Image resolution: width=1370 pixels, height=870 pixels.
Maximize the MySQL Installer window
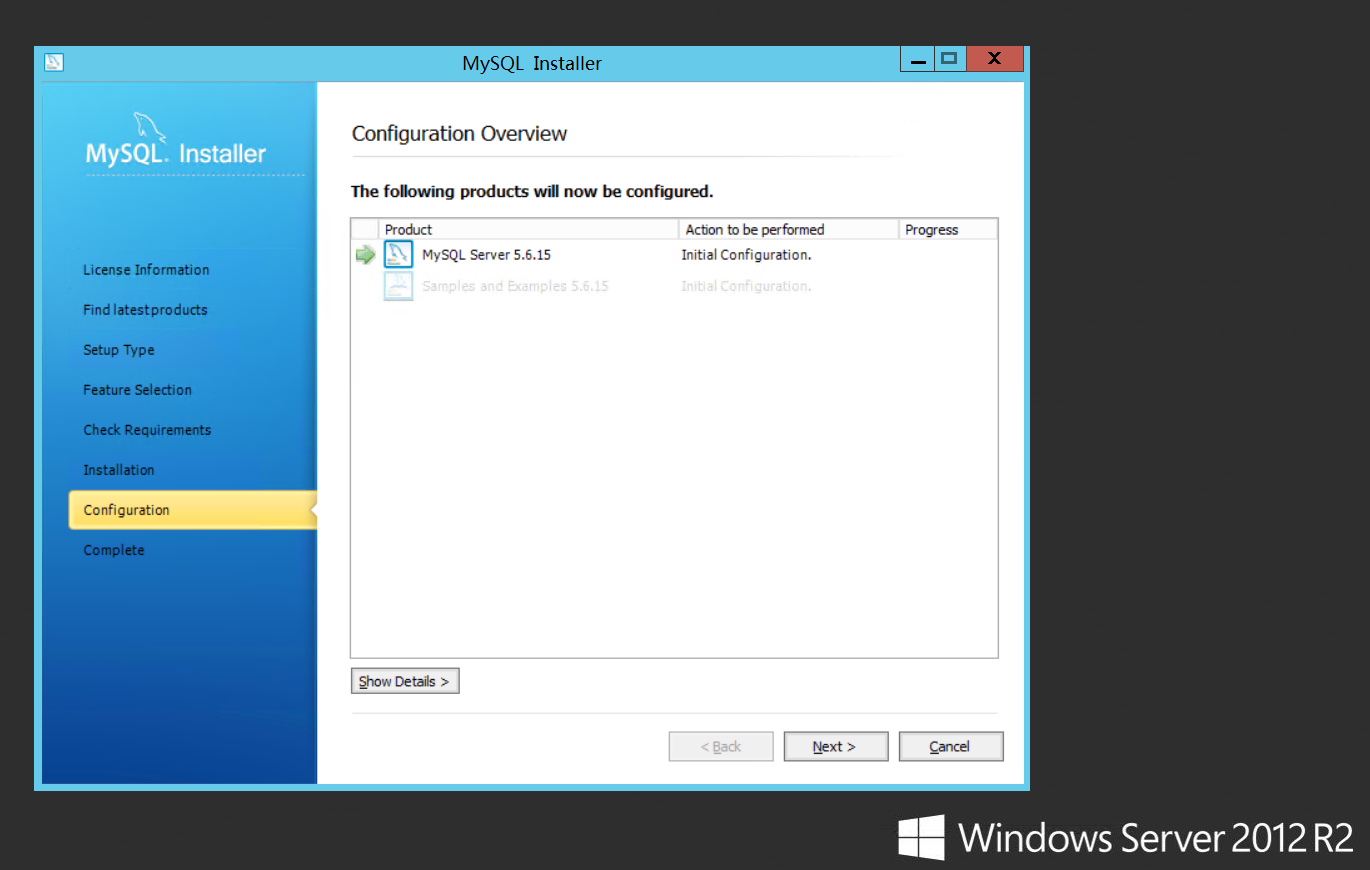coord(949,60)
